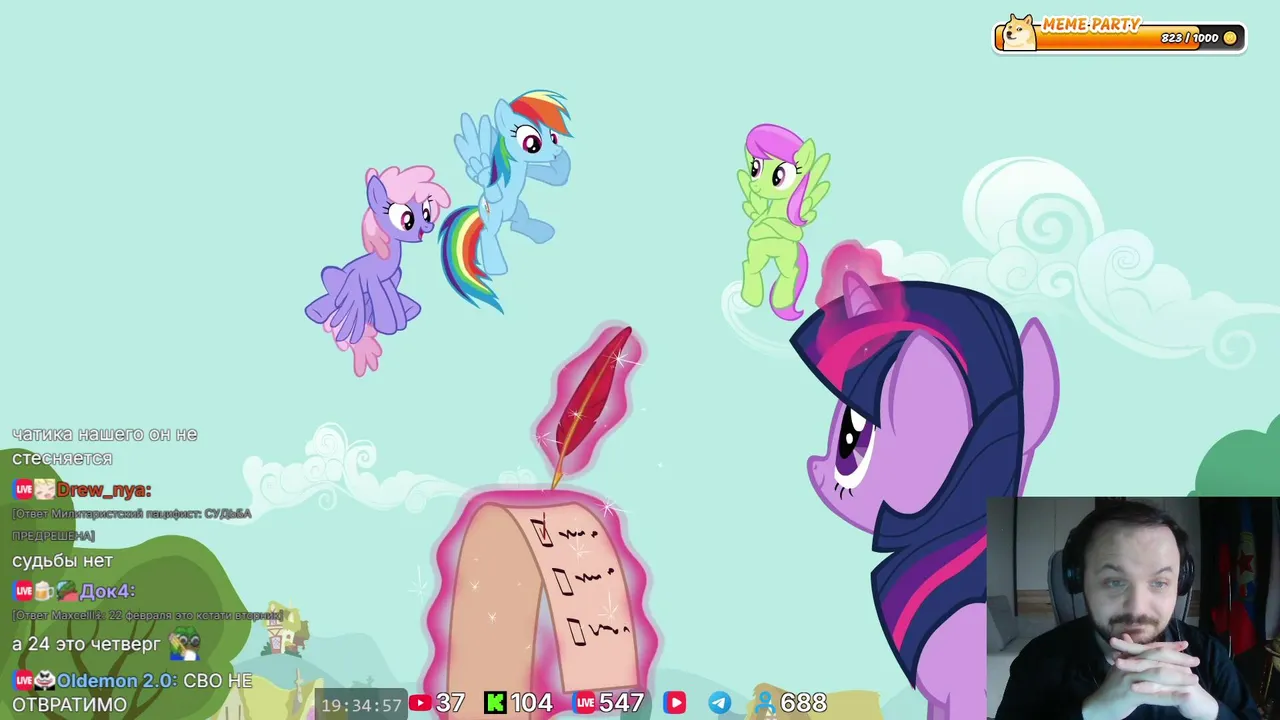Click the reply quote about '22 февраля'
The image size is (1280, 720).
point(147,615)
